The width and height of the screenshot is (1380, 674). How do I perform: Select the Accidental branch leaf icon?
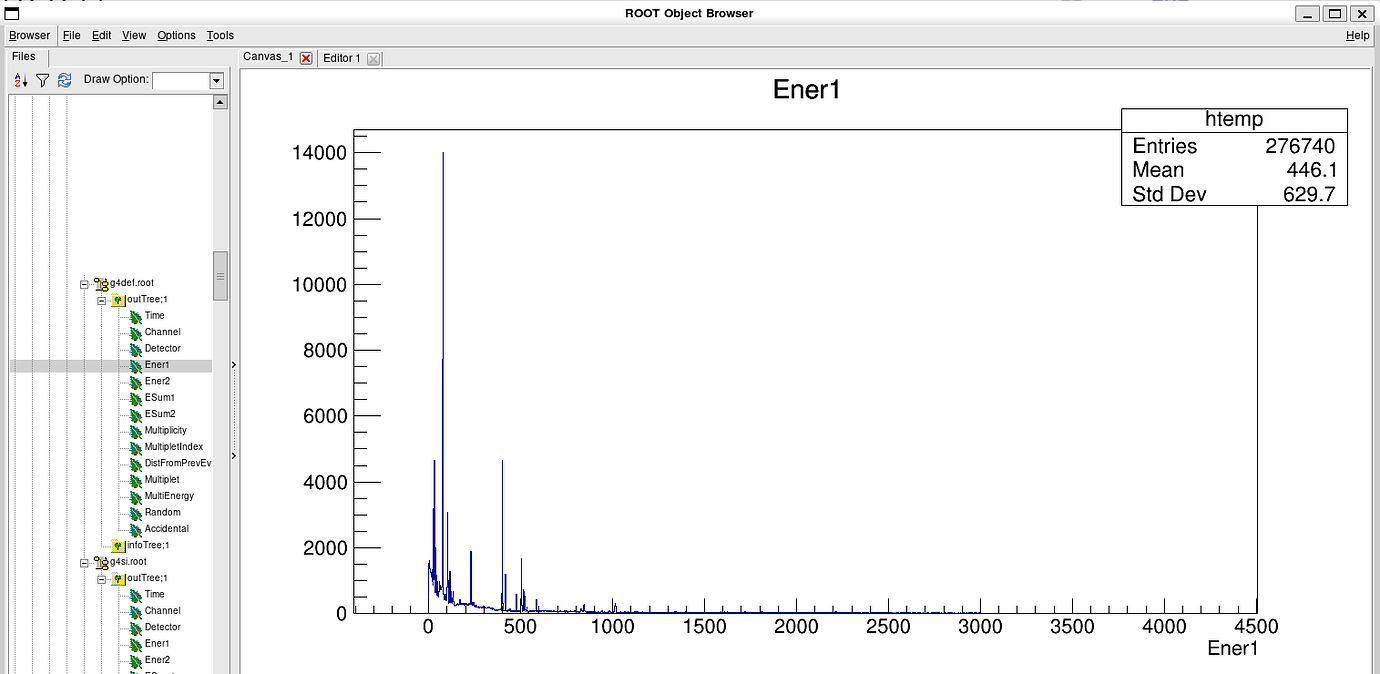pos(136,529)
